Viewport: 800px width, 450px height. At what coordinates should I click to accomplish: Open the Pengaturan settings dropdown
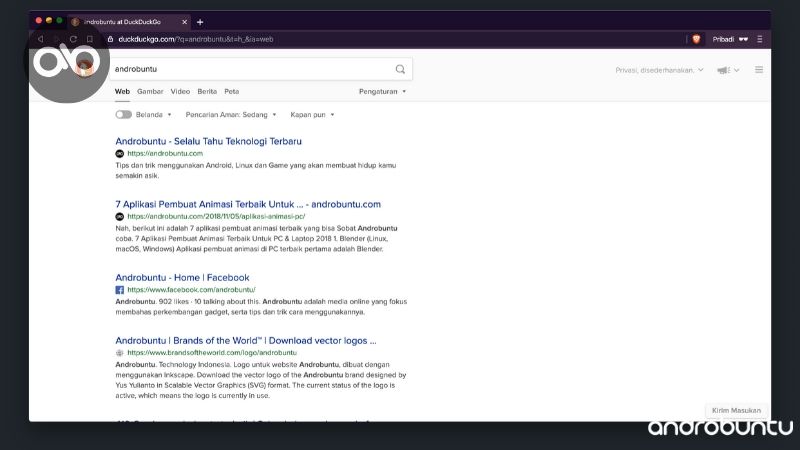click(382, 92)
